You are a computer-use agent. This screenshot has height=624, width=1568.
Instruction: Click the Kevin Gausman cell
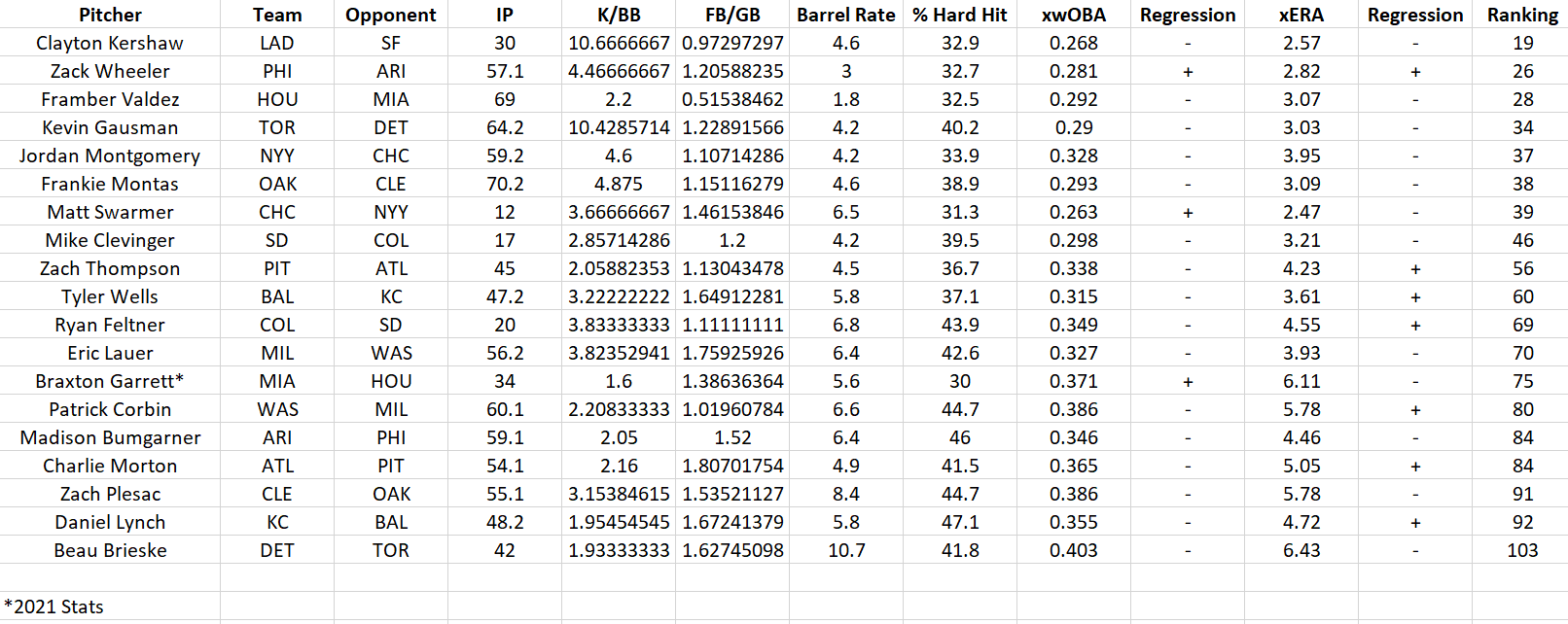pyautogui.click(x=110, y=127)
